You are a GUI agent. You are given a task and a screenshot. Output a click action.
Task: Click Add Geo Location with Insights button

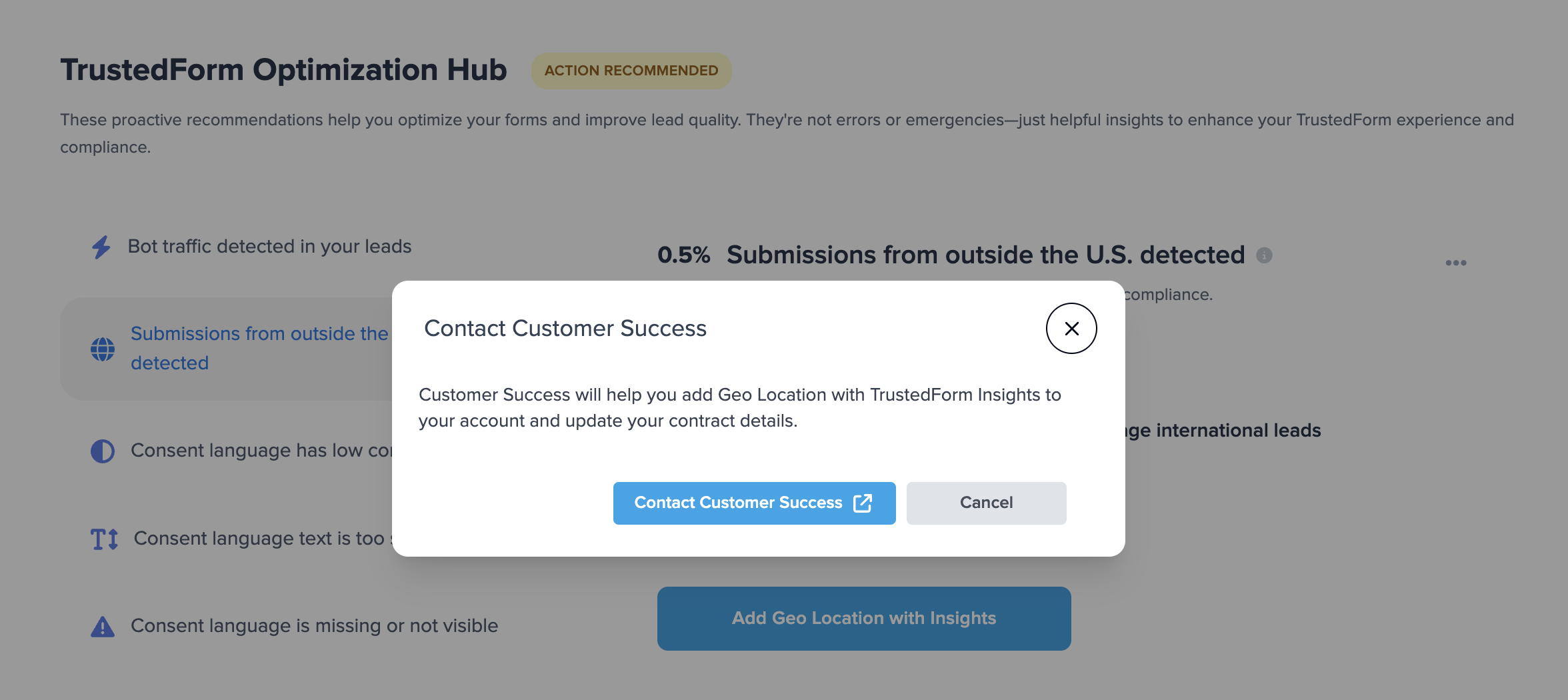click(x=864, y=619)
